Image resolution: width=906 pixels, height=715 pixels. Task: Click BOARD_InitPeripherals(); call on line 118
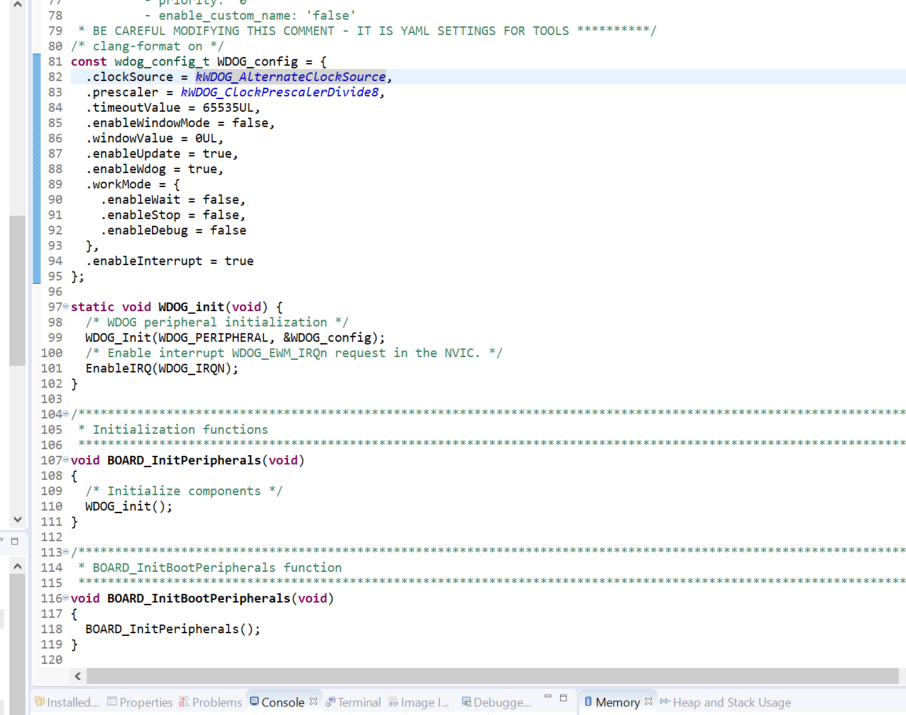pos(173,629)
